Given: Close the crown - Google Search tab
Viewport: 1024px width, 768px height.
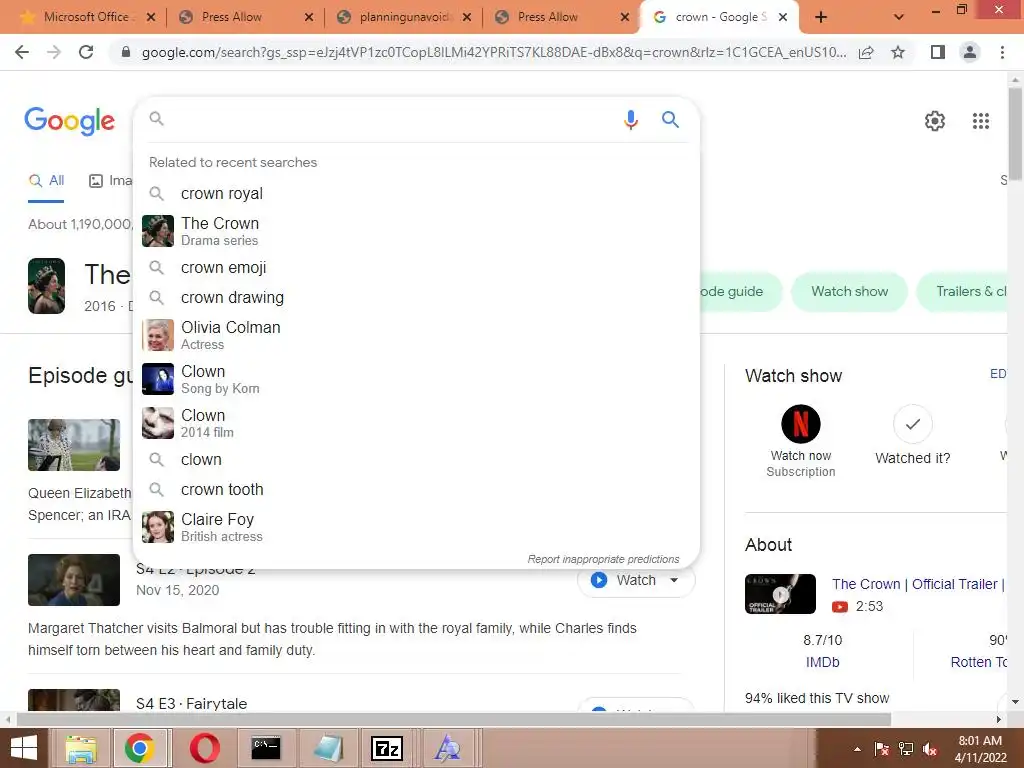Looking at the screenshot, I should (x=782, y=18).
